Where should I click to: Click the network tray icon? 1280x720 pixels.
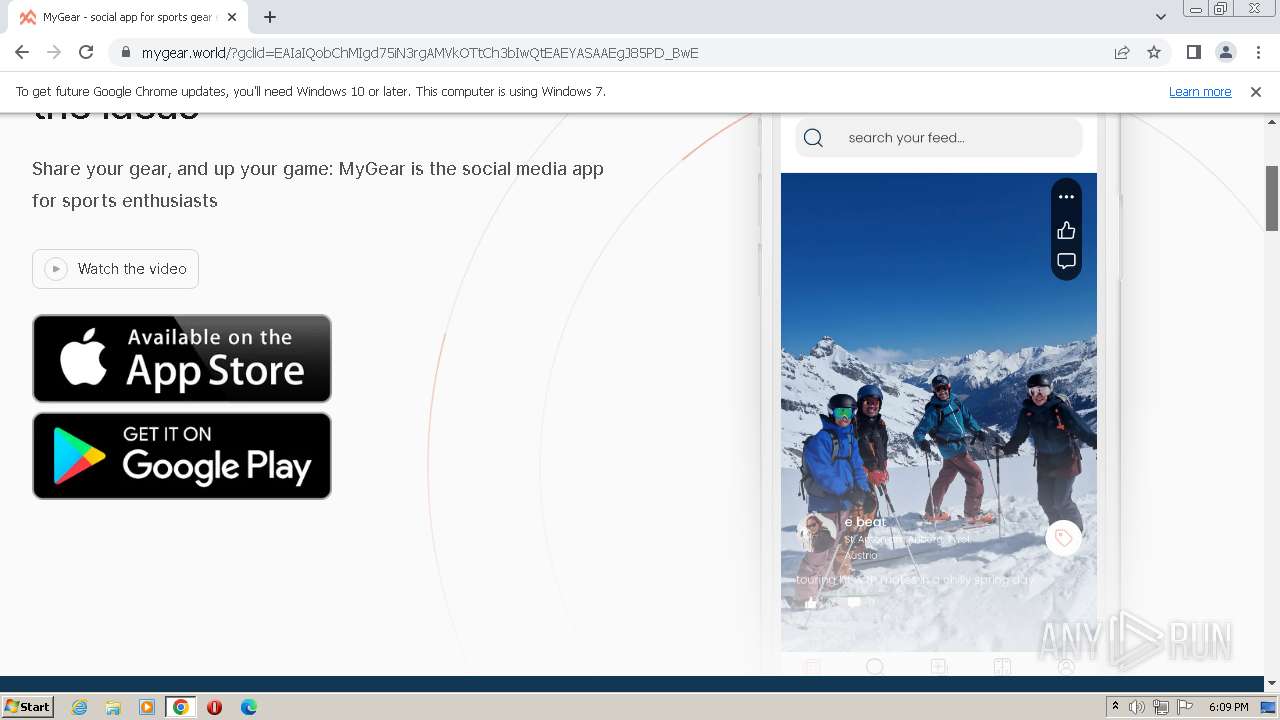point(1161,707)
